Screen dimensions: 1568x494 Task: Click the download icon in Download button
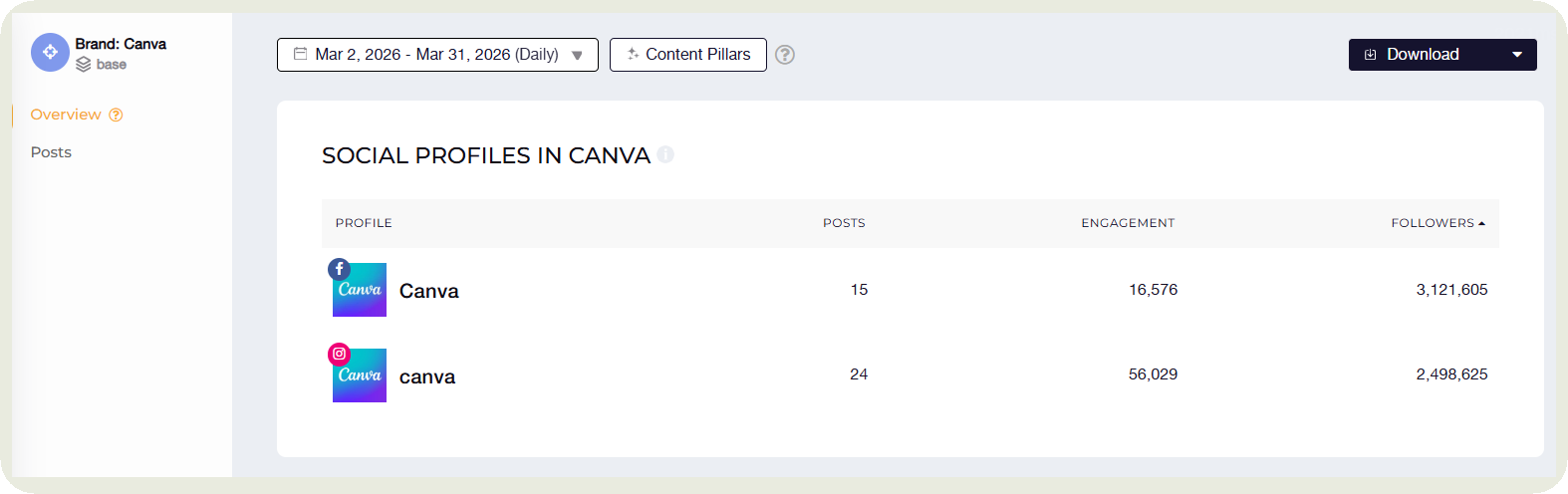[1370, 55]
